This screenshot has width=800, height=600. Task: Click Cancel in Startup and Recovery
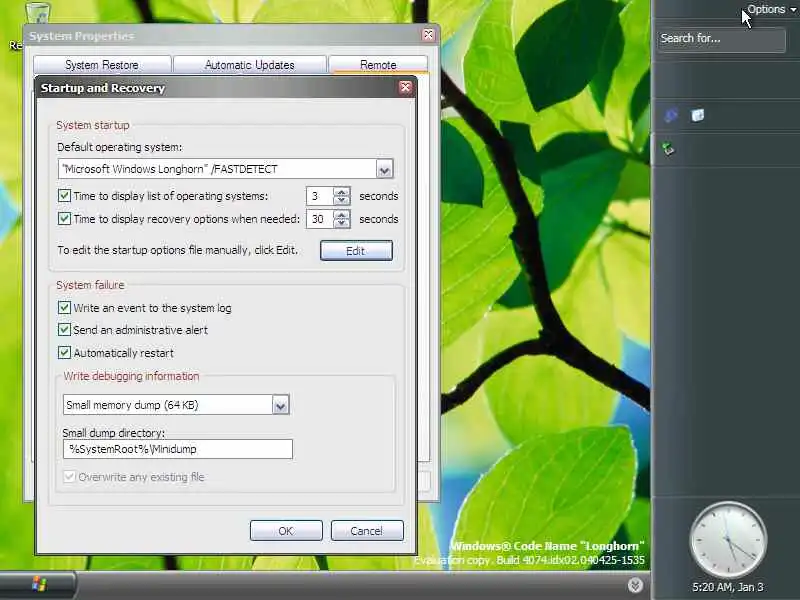(x=367, y=531)
